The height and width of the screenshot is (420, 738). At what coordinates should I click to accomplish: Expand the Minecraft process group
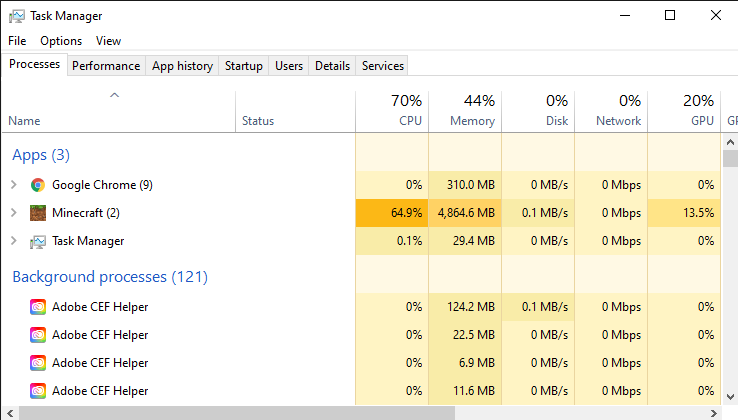tap(13, 213)
